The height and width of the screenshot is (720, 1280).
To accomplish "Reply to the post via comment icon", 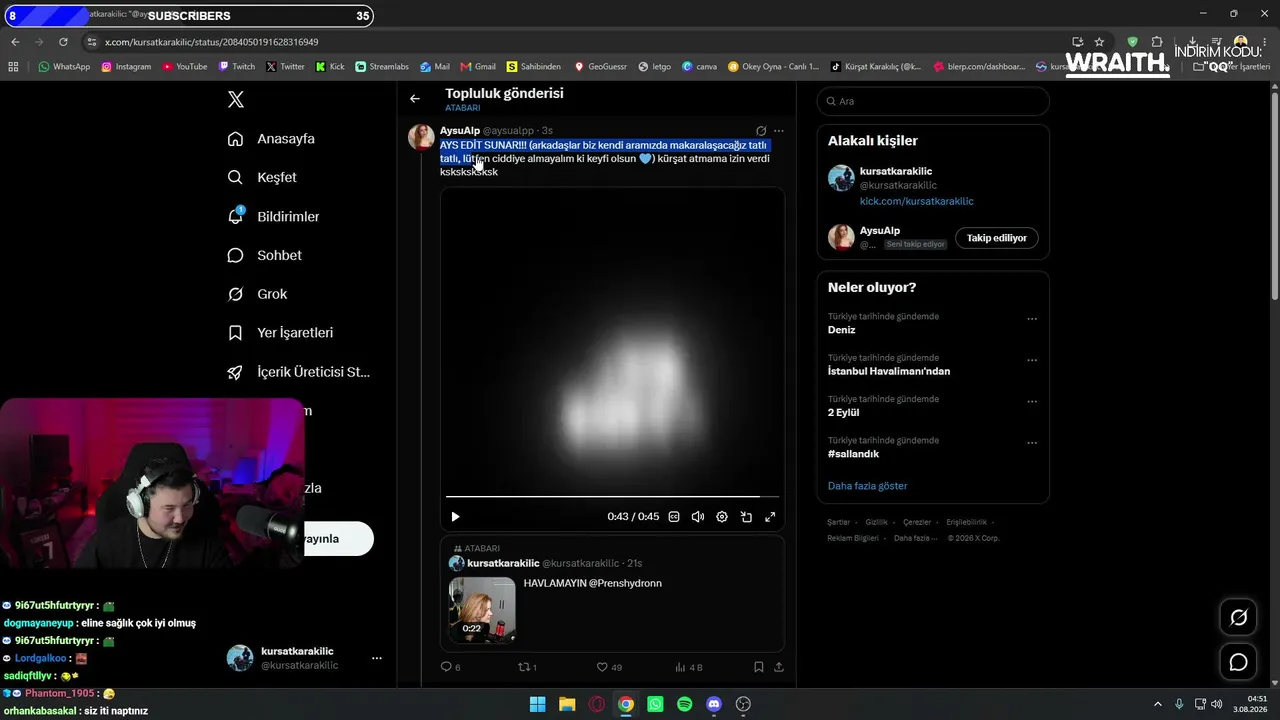I will point(446,667).
